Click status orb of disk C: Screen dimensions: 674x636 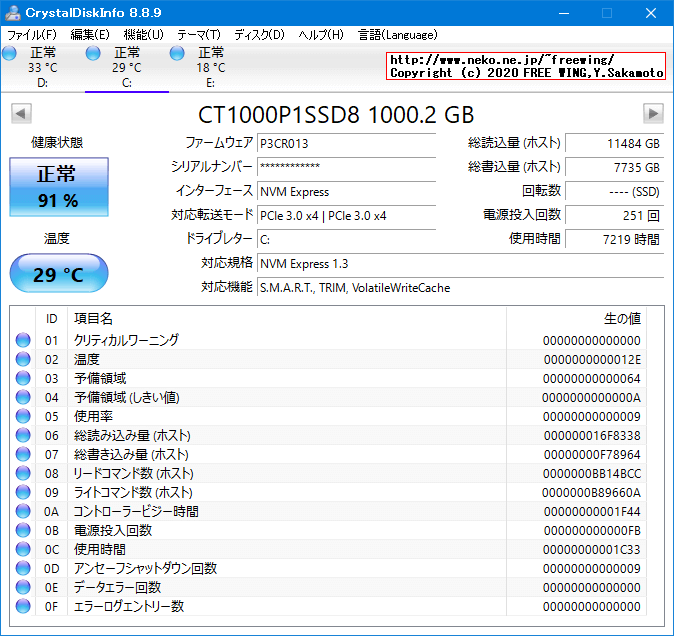pyautogui.click(x=93, y=53)
